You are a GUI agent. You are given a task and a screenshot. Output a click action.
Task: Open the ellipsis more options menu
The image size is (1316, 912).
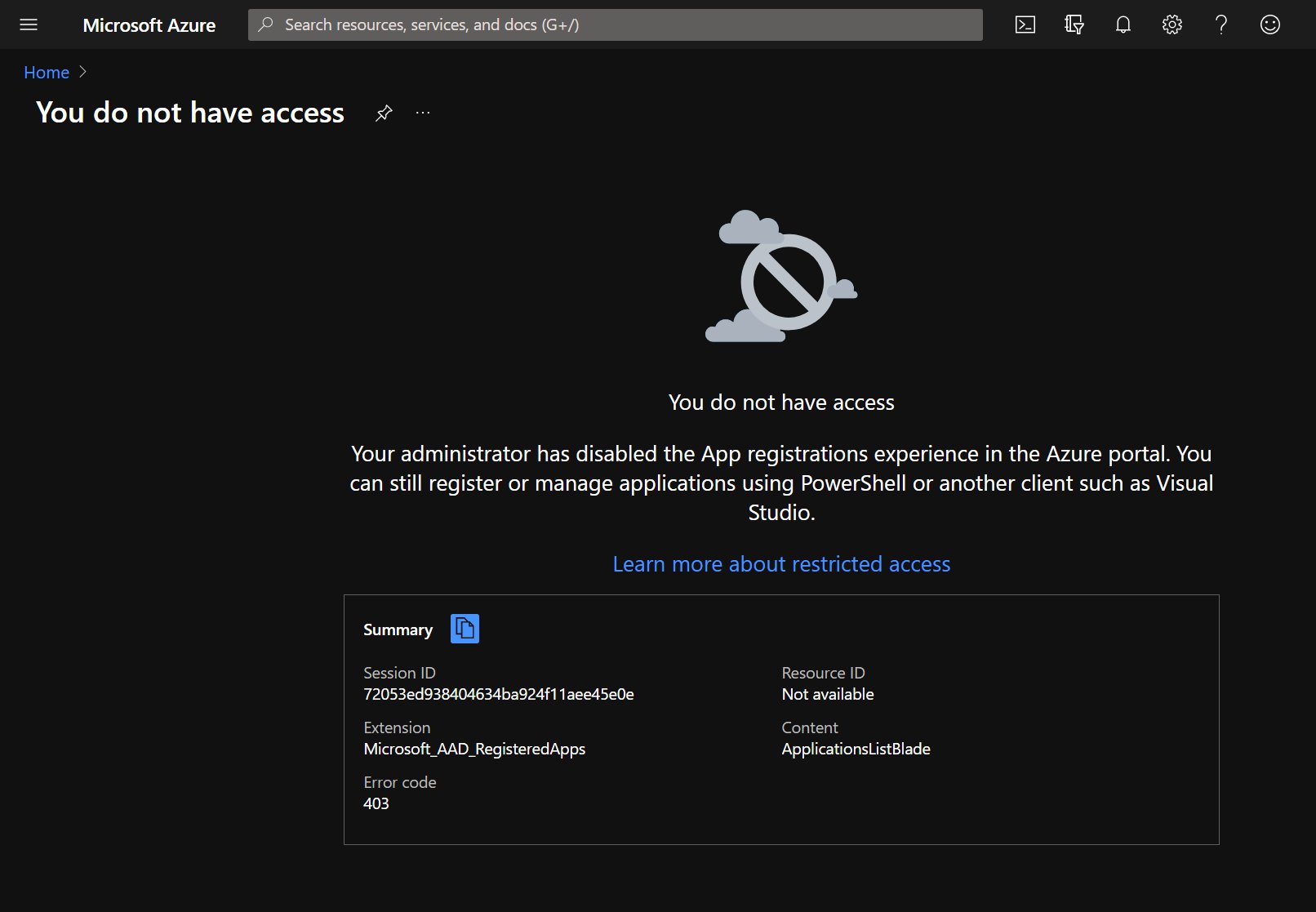coord(422,113)
